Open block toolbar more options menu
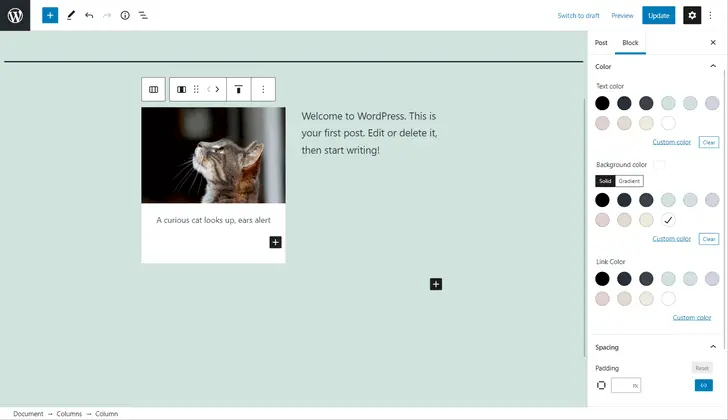728x420 pixels. 263,89
